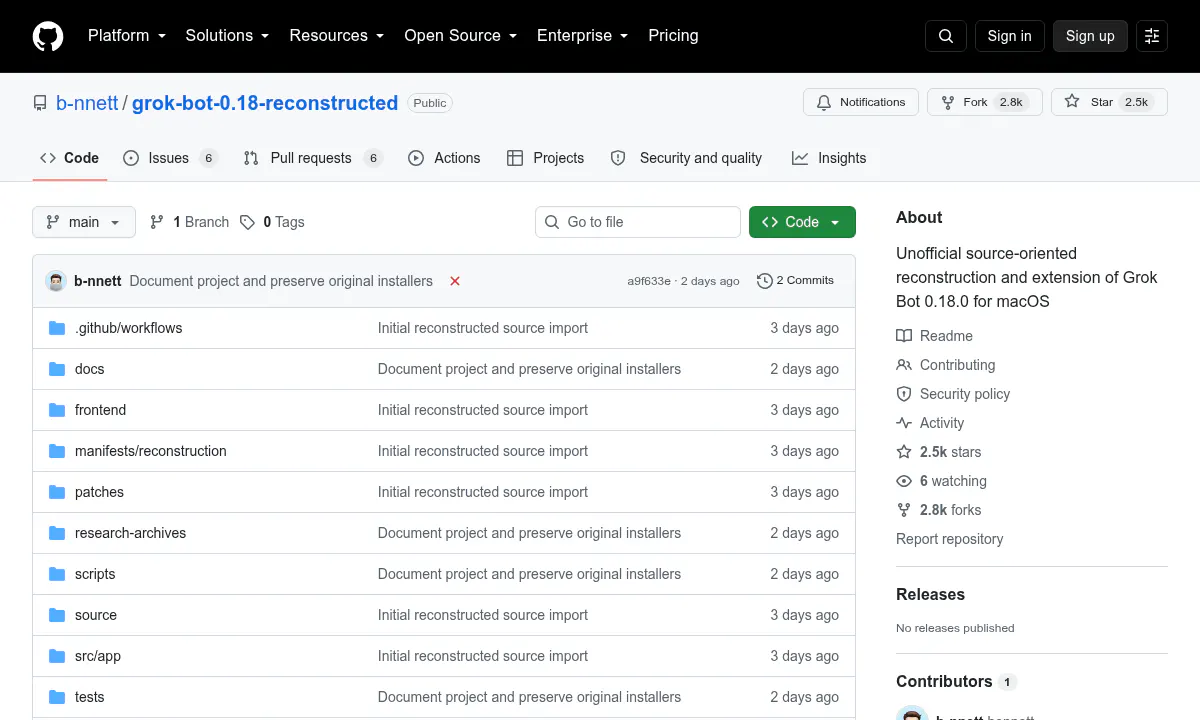Open the research-archives directory name
Viewport: 1200px width, 720px height.
tap(130, 533)
